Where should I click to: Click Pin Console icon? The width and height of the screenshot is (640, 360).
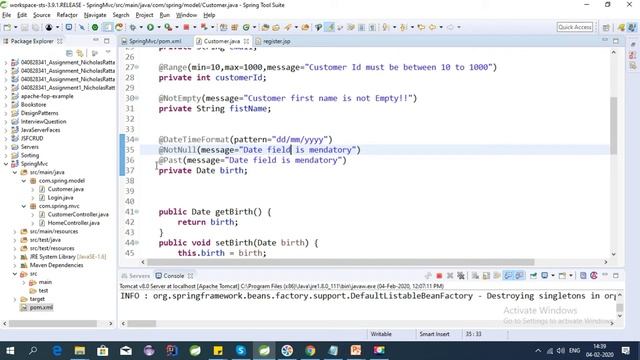click(x=533, y=276)
